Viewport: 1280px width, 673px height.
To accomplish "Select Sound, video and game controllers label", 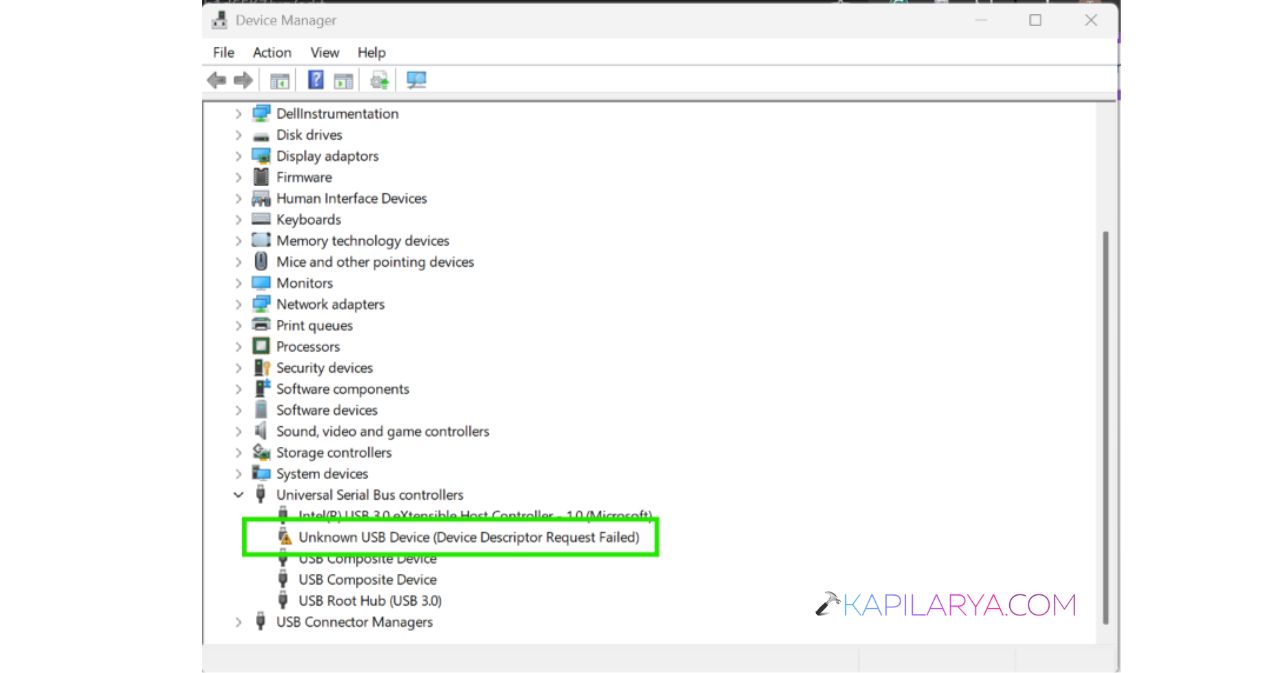I will (x=383, y=431).
